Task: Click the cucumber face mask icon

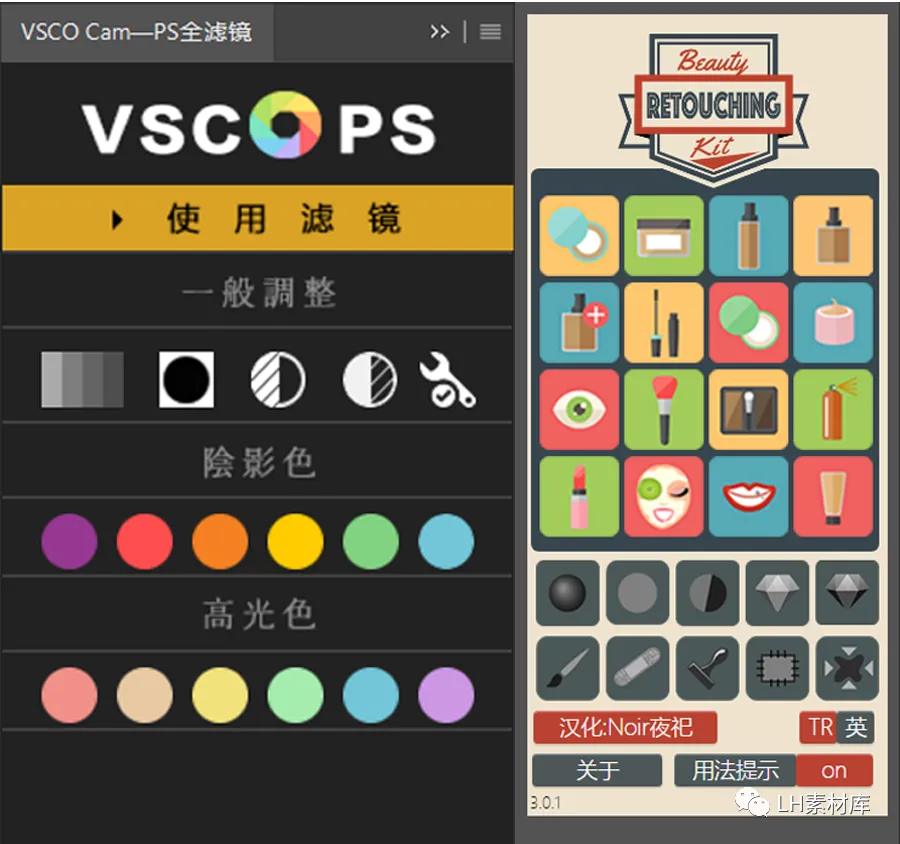Action: [664, 497]
